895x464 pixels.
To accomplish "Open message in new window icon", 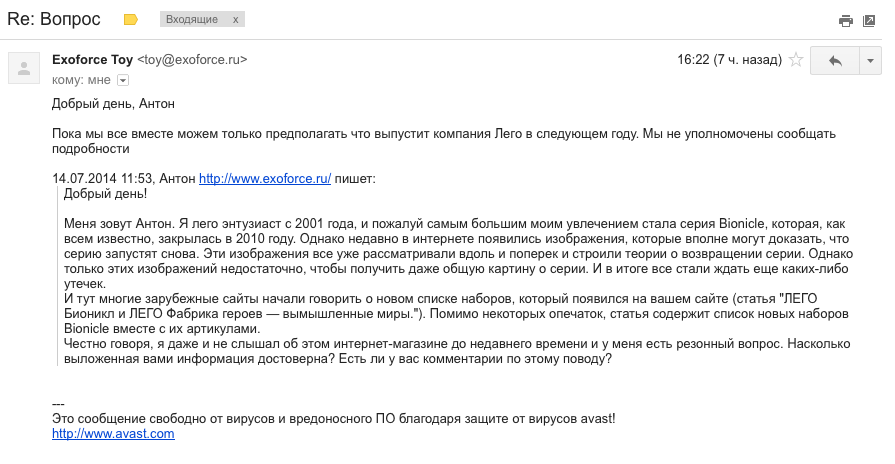I will coord(869,21).
